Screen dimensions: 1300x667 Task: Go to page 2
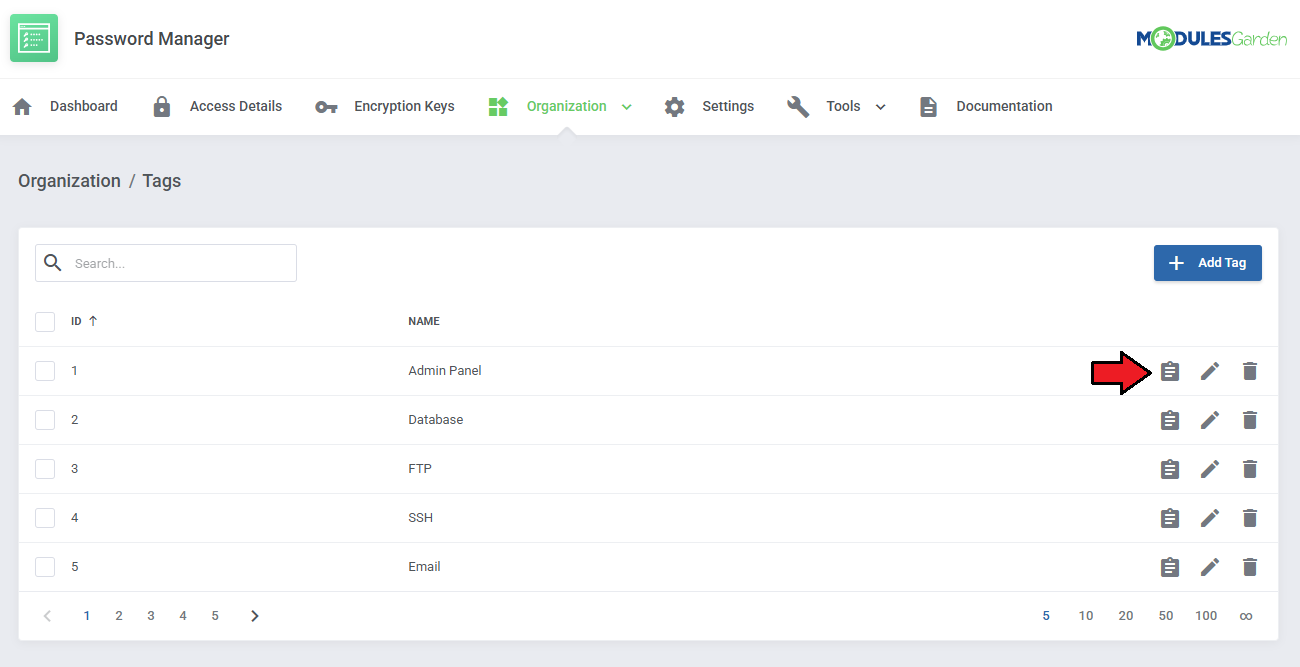(x=119, y=616)
